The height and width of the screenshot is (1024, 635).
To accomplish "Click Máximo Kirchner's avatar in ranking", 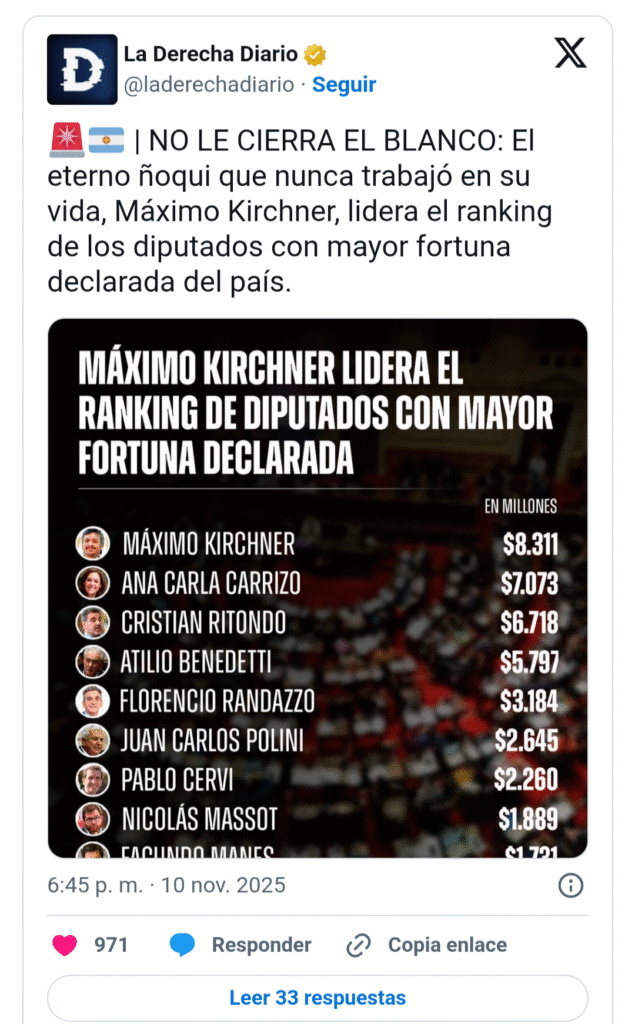I will (92, 544).
